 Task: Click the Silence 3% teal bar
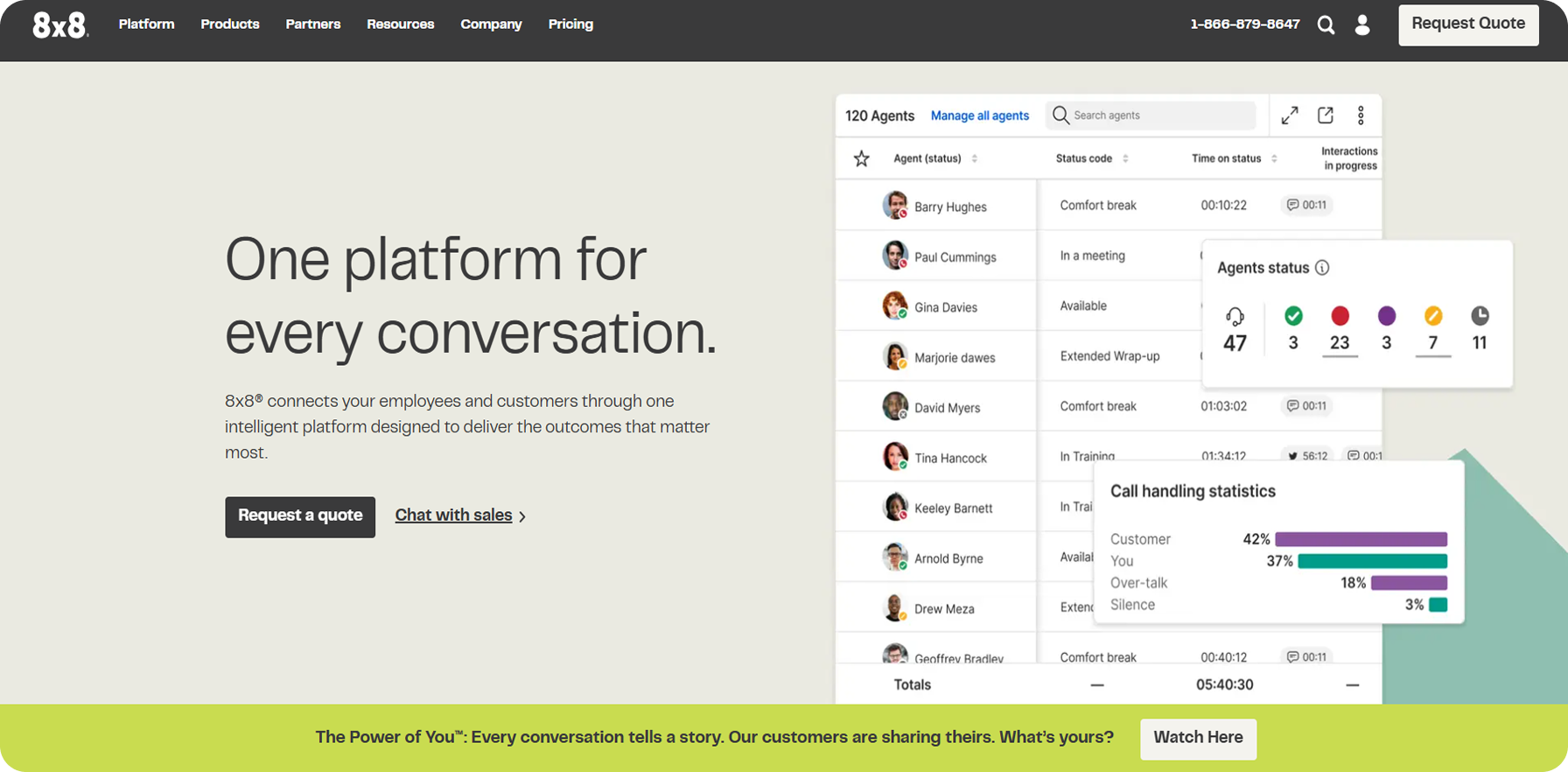point(1438,605)
